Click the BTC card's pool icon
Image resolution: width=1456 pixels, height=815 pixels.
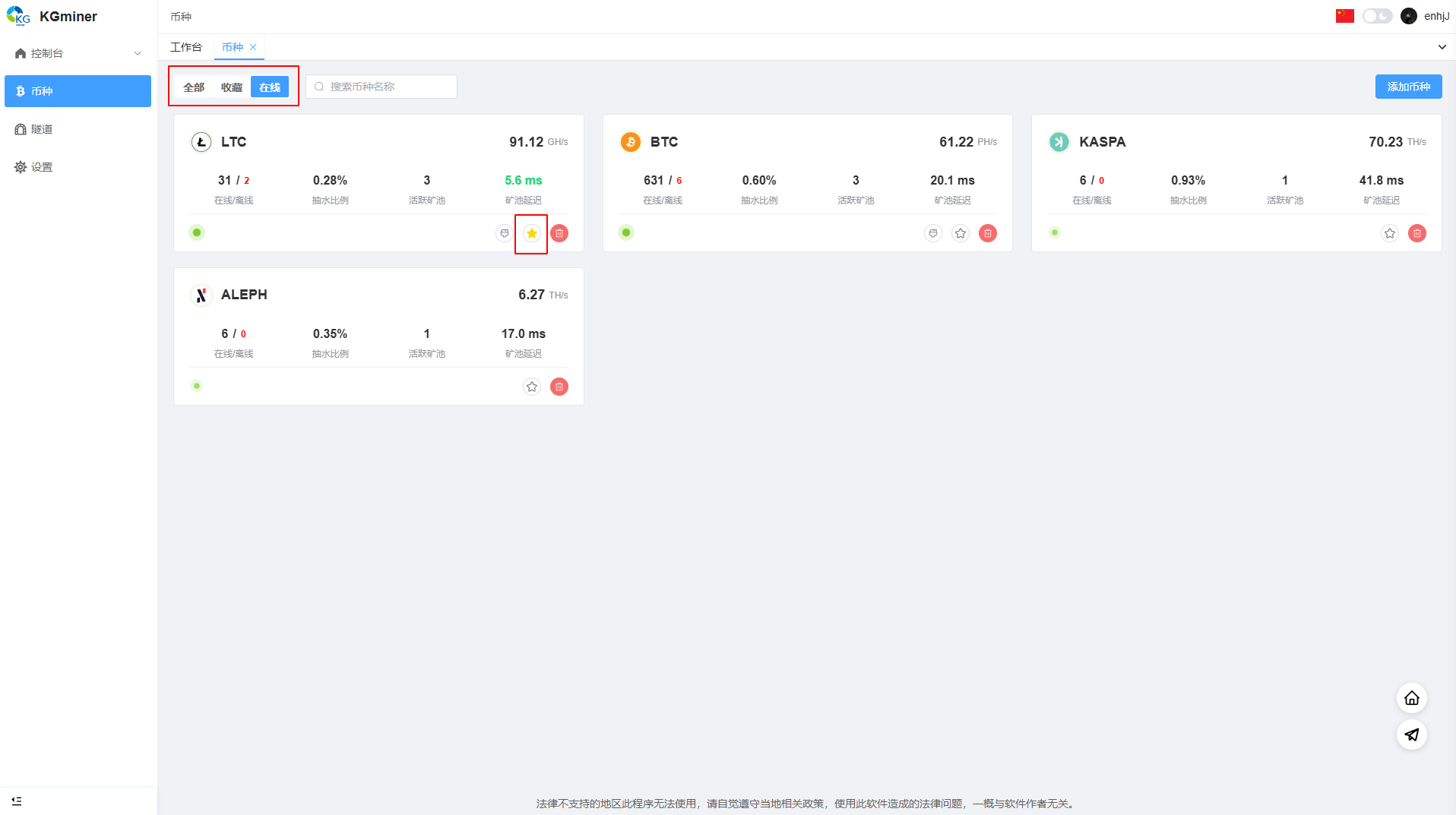point(932,233)
